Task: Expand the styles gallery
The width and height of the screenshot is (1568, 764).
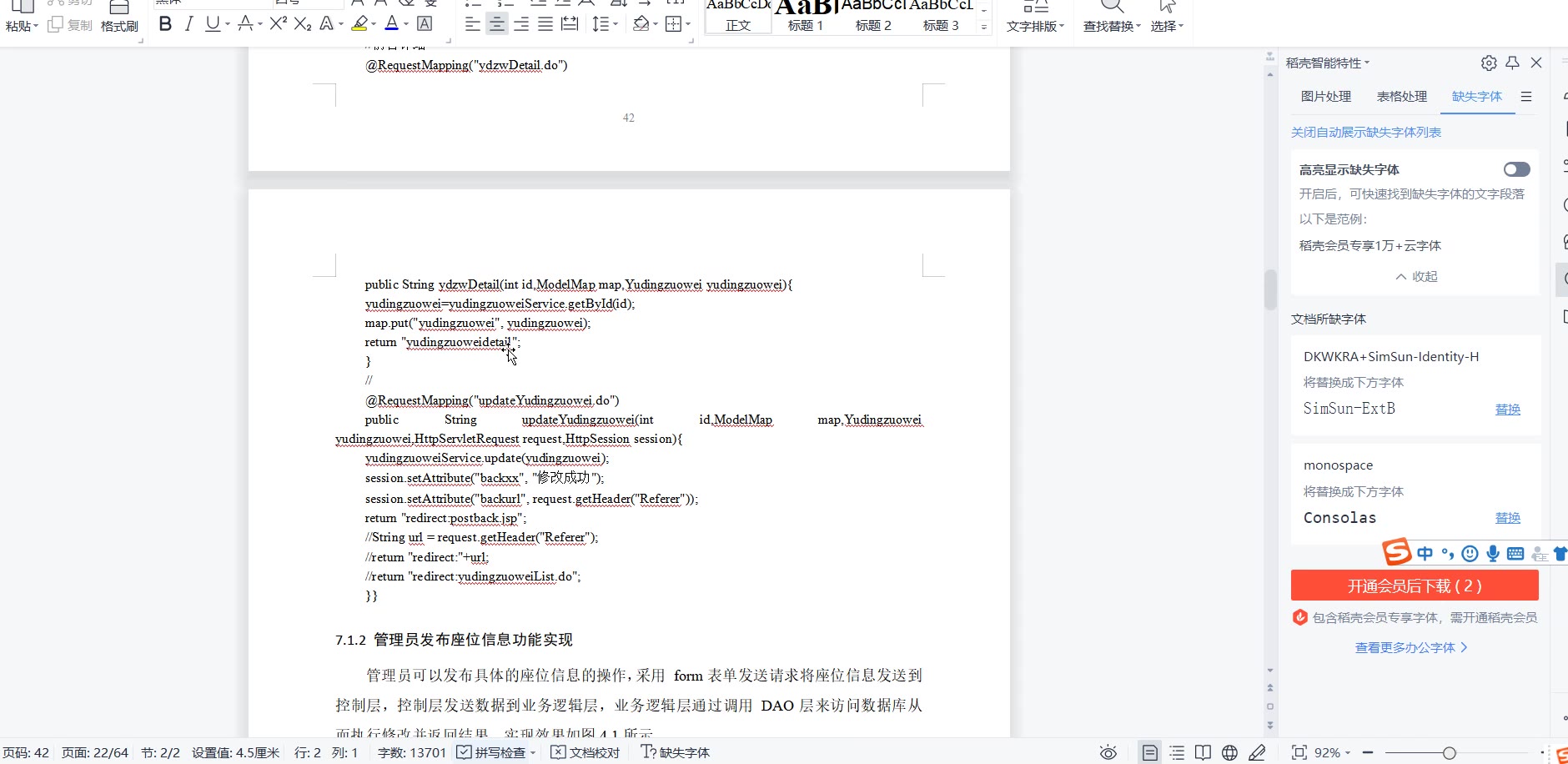Action: click(984, 28)
